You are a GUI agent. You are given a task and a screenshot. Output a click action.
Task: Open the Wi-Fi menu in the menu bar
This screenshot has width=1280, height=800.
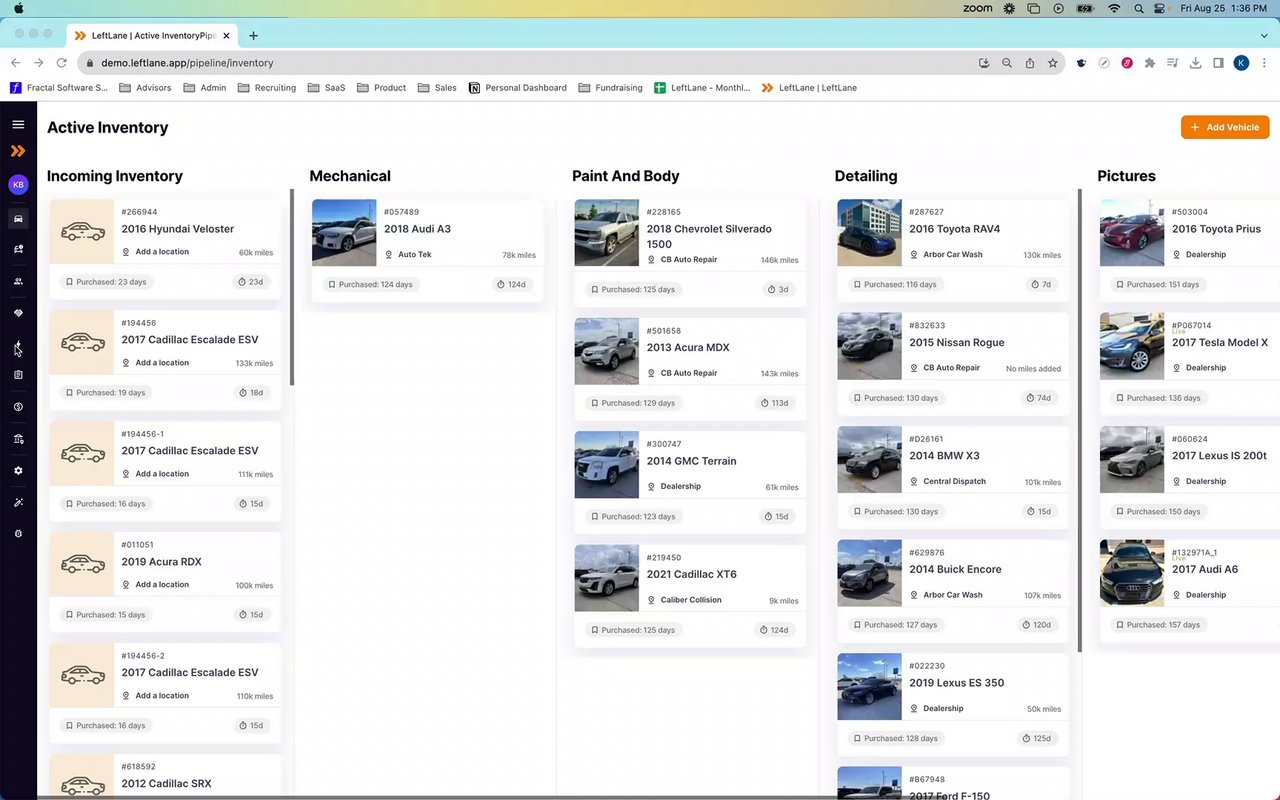[x=1114, y=8]
